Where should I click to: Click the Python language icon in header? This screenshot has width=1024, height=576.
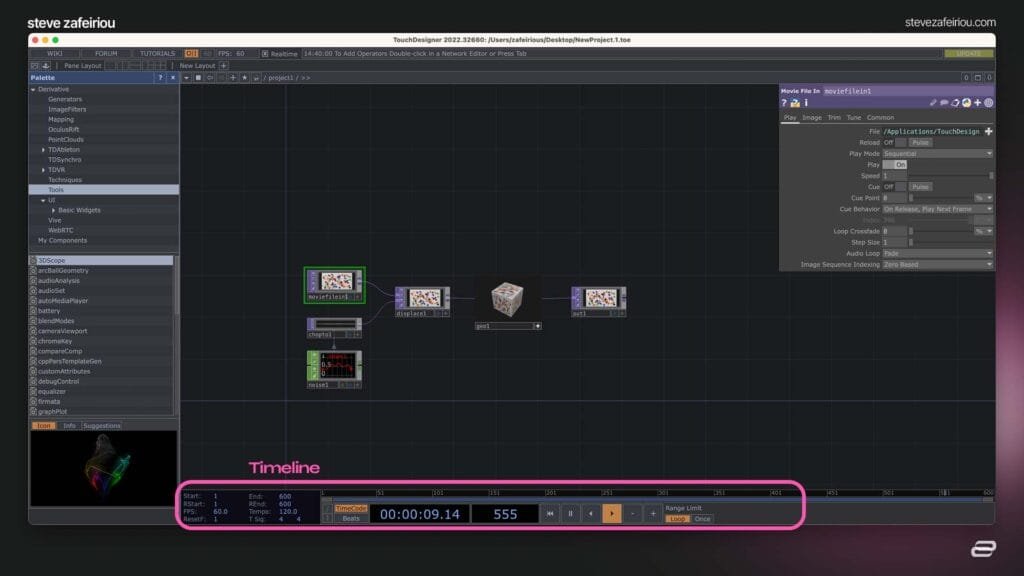click(966, 103)
